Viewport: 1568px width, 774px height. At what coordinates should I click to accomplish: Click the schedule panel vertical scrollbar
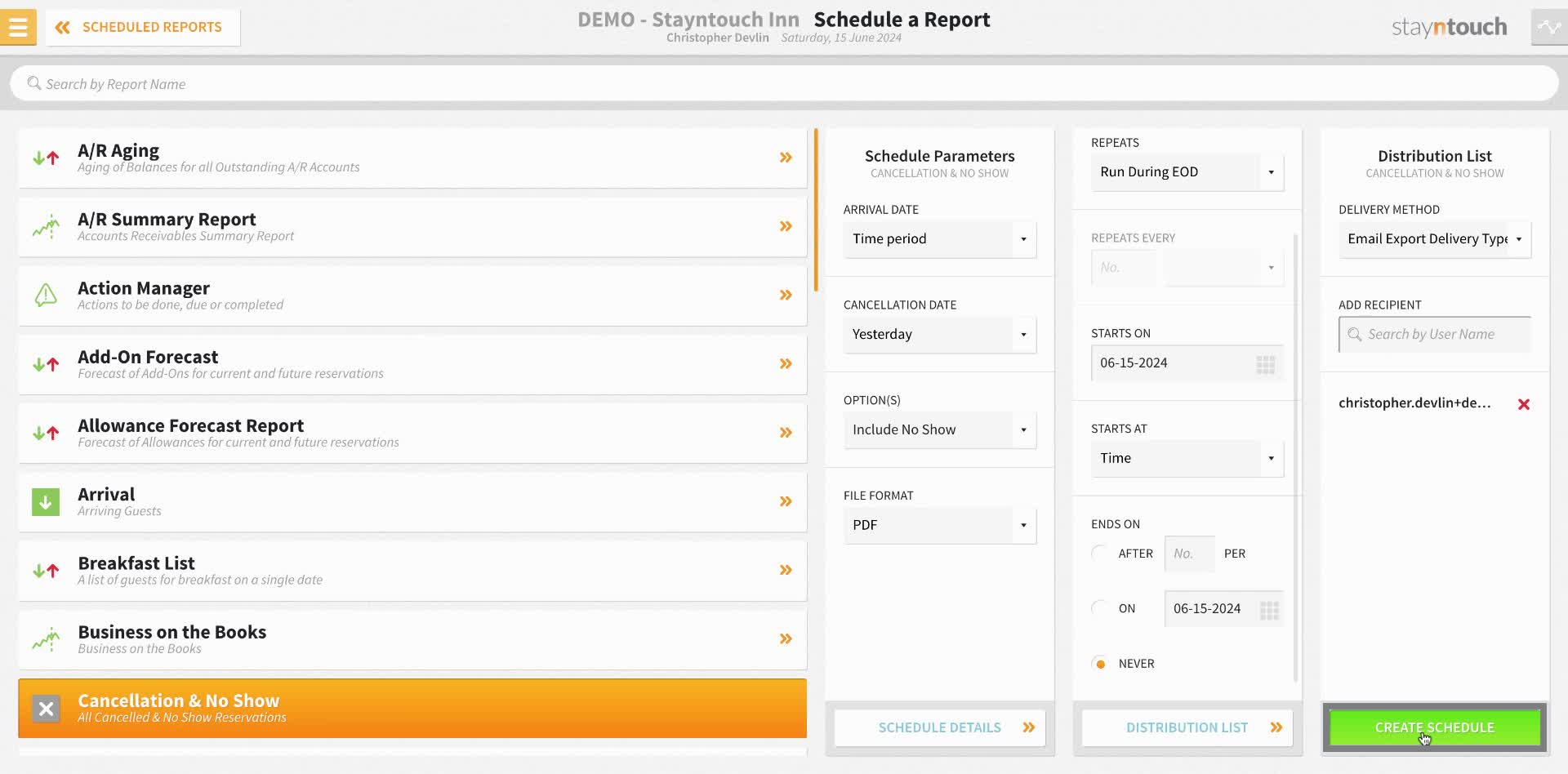1295,457
